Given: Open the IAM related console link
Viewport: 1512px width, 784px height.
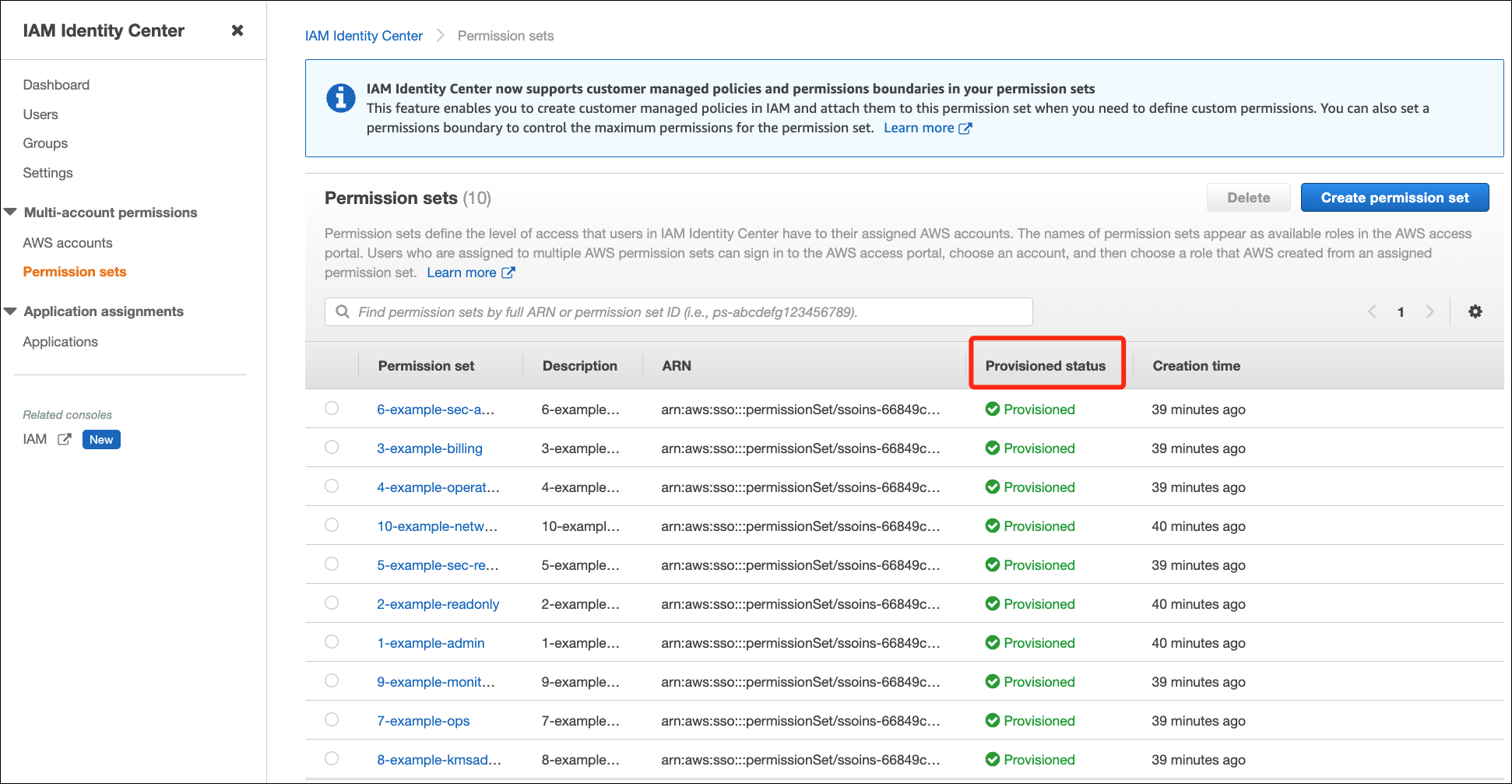Looking at the screenshot, I should pos(35,439).
